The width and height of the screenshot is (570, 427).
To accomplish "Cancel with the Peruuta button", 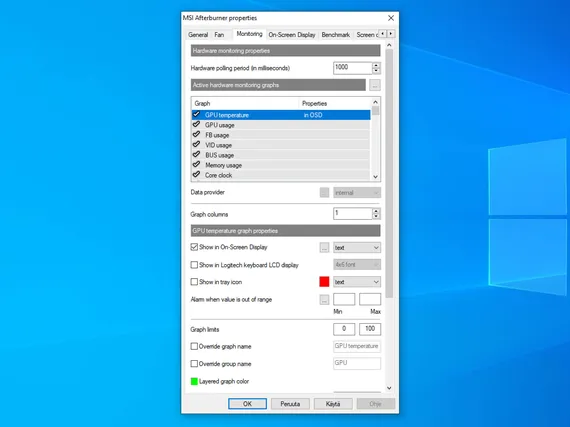I will 290,404.
